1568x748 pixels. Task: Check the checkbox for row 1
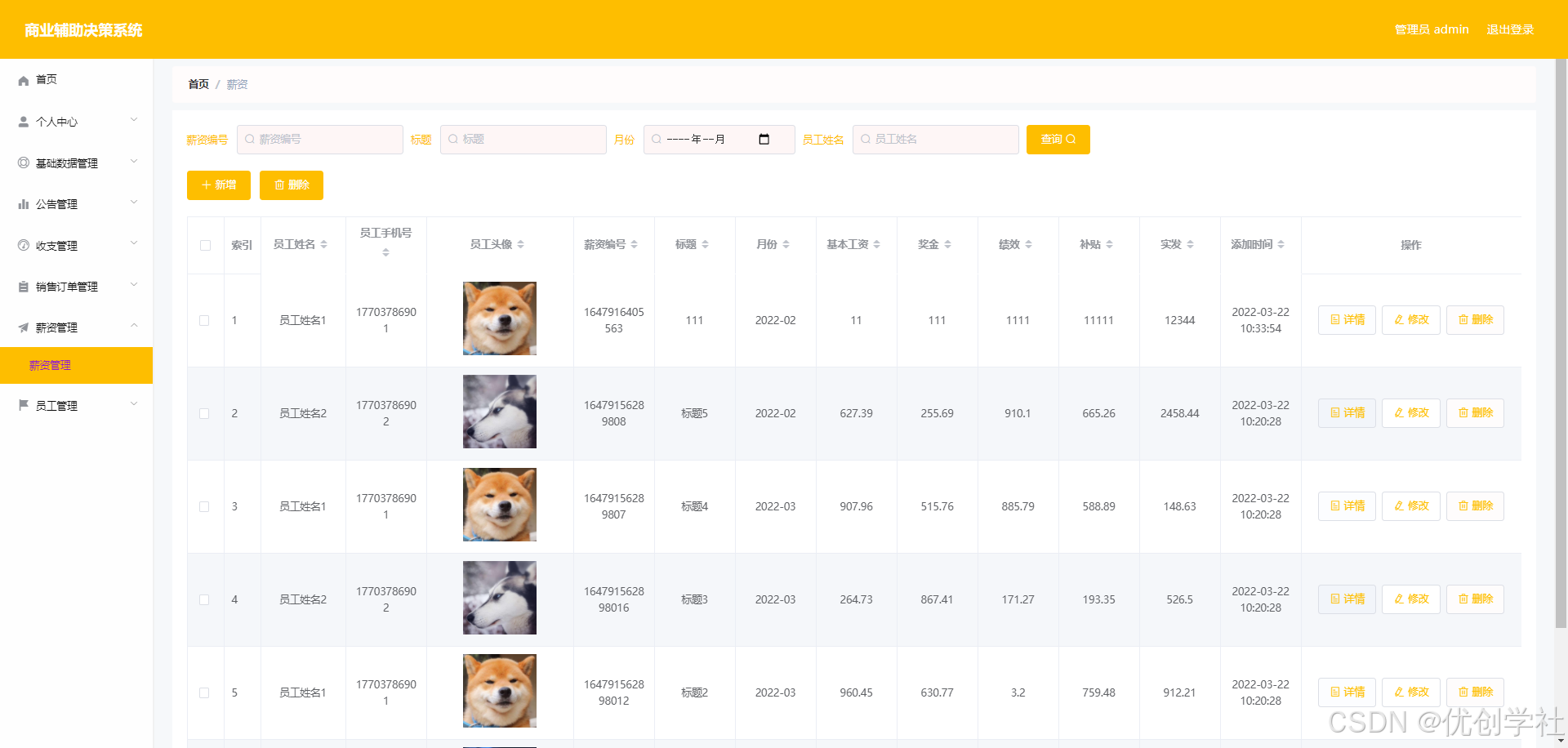pos(204,320)
